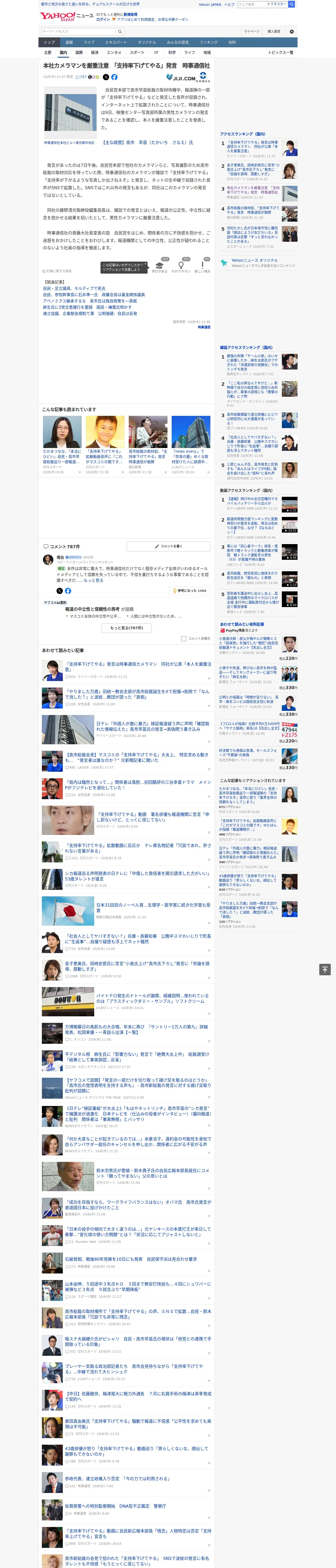The image size is (336, 1568).
Task: Close the reaction tooltip with its x
Action: click(146, 265)
